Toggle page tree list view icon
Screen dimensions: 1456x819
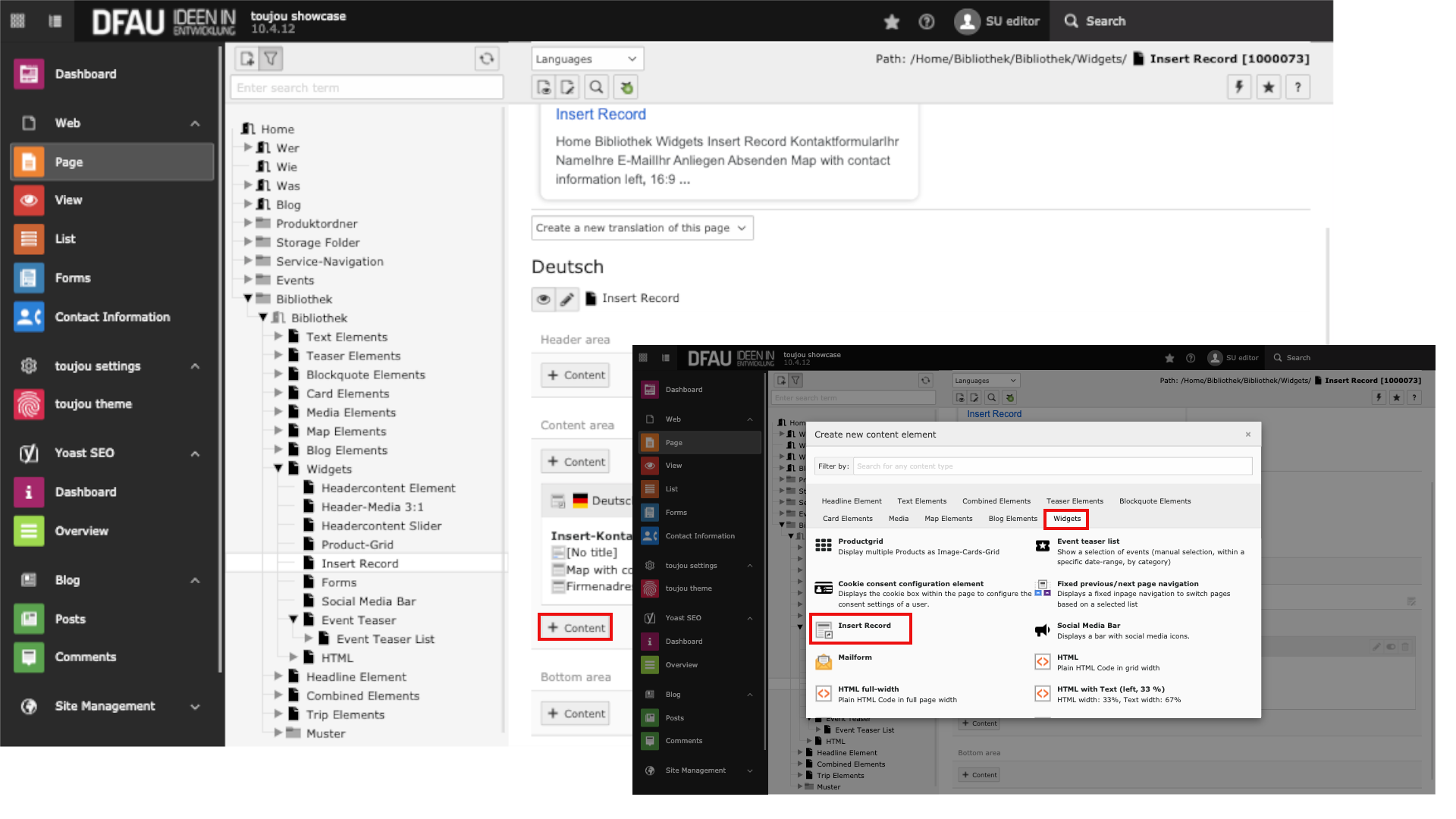click(x=55, y=20)
